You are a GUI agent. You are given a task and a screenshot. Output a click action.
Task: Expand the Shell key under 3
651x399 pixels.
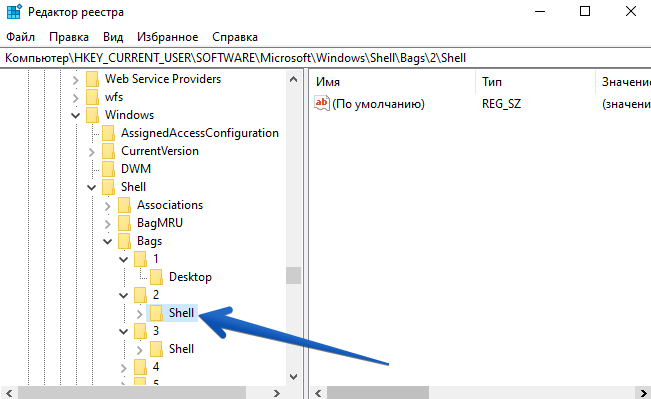(x=140, y=350)
